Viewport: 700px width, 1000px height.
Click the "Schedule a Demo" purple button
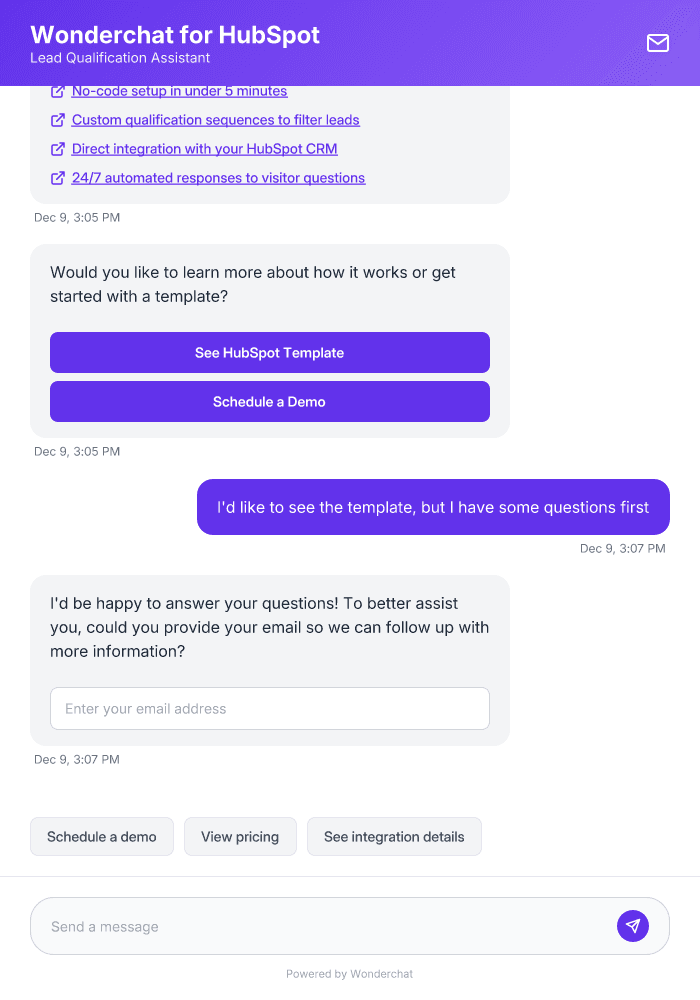[x=269, y=401]
